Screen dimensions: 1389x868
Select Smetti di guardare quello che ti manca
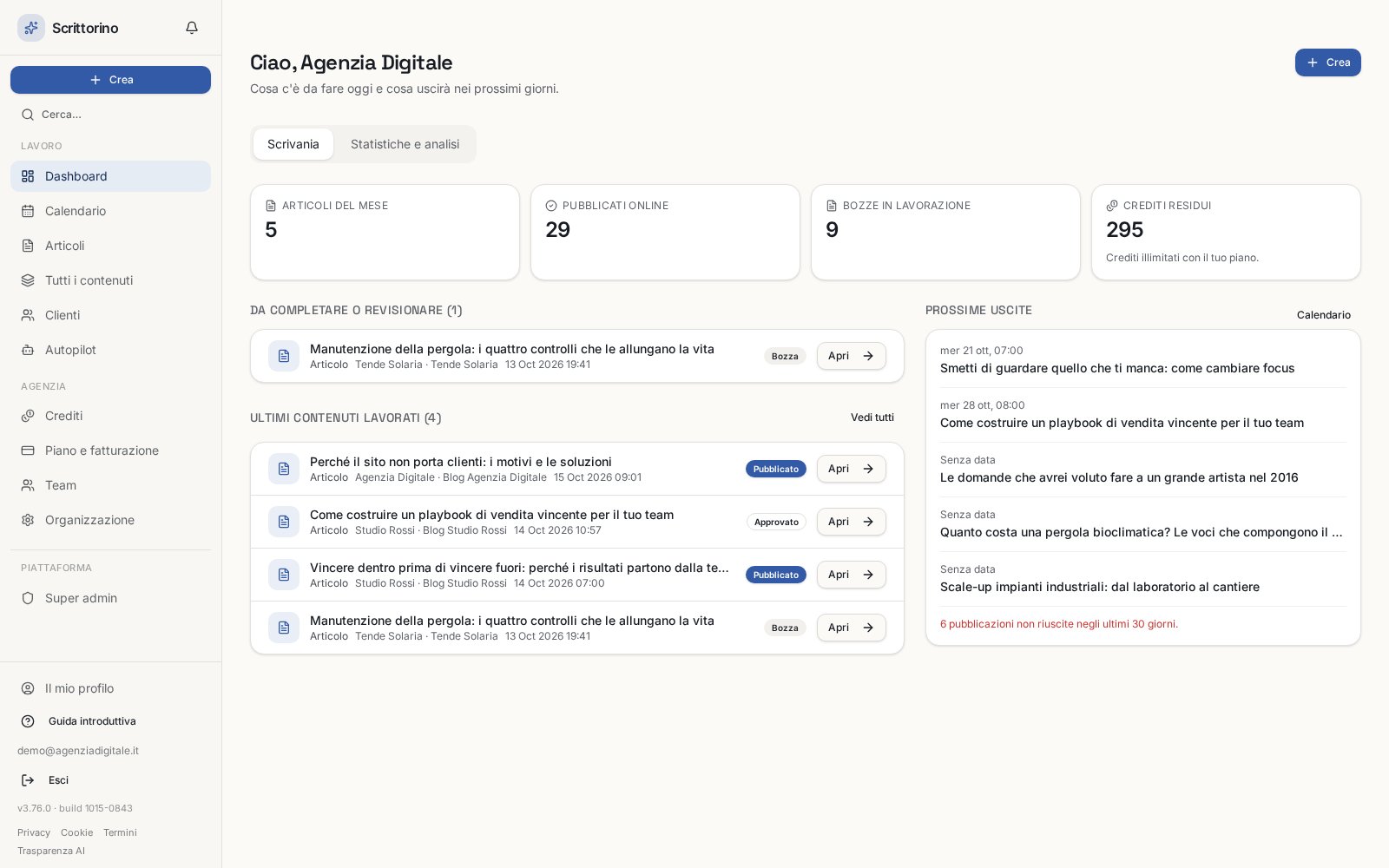(x=1143, y=360)
